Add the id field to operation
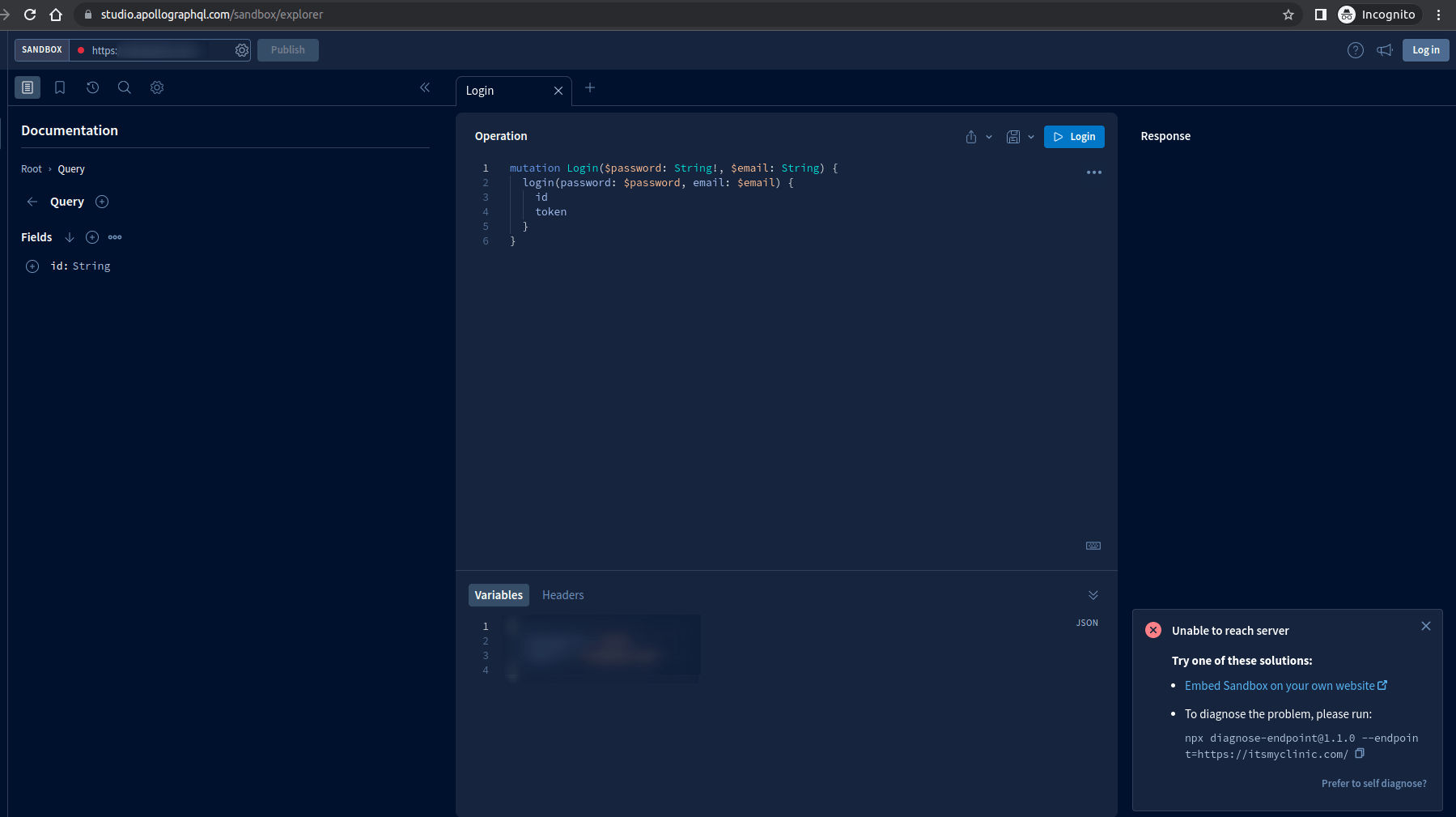 coord(32,266)
